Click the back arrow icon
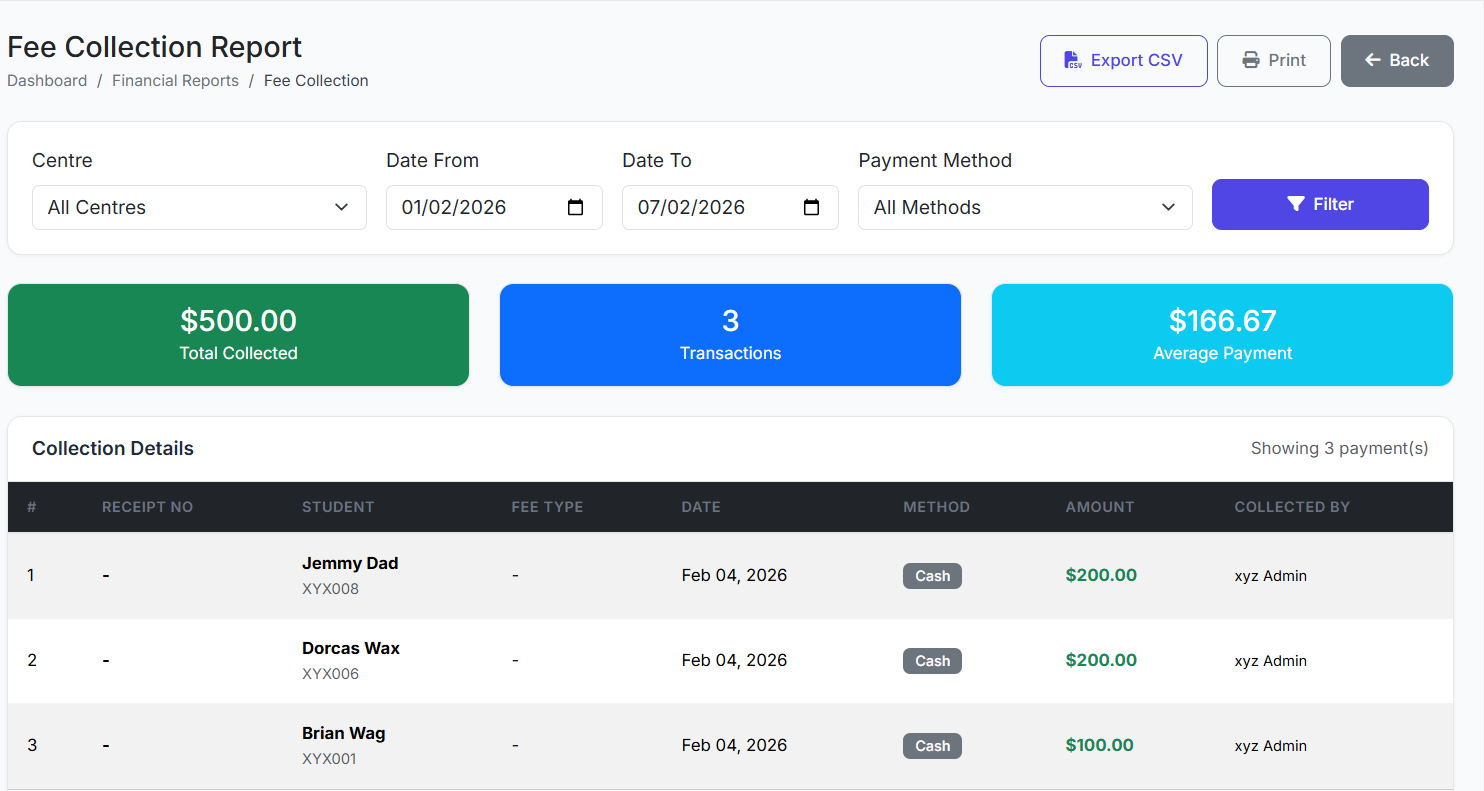 (x=1373, y=60)
